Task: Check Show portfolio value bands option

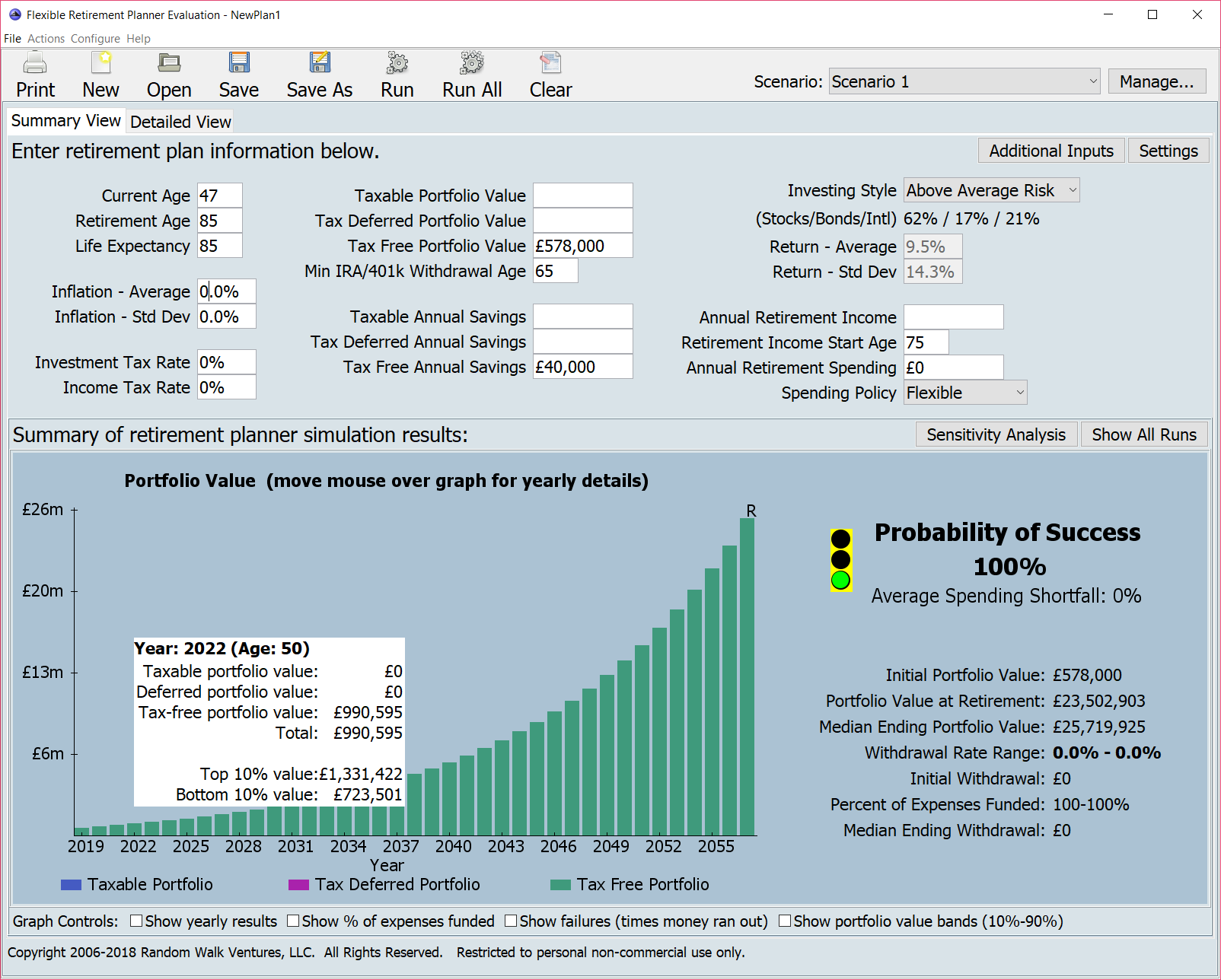Action: [x=785, y=921]
